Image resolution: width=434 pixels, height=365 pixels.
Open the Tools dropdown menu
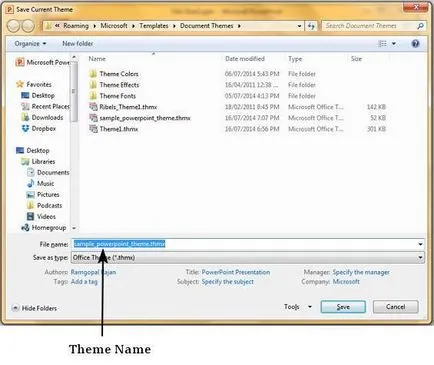(x=298, y=307)
